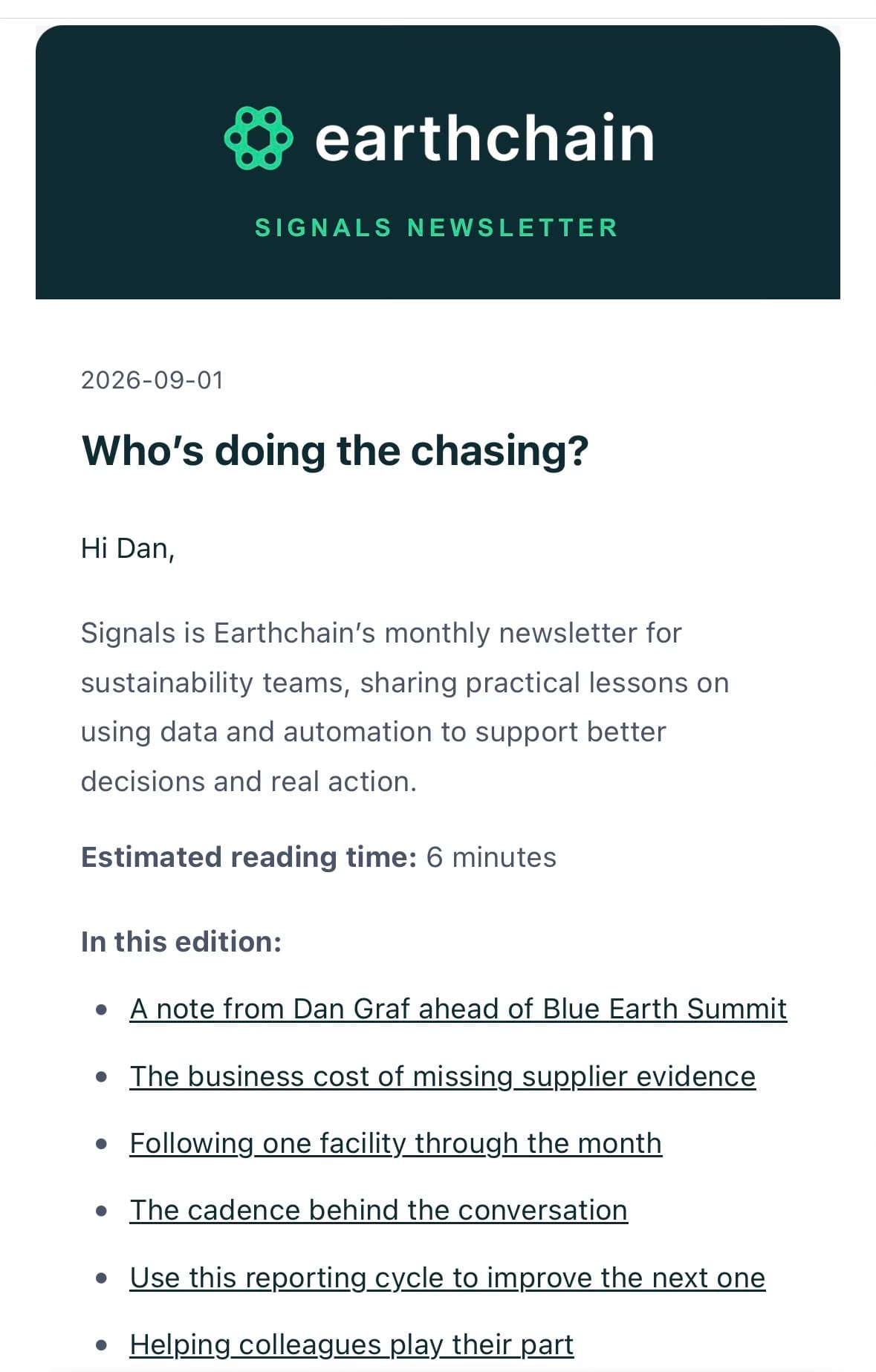Click the SIGNALS NEWSLETTER banner text
Screen dimensions: 876x1372
[437, 227]
